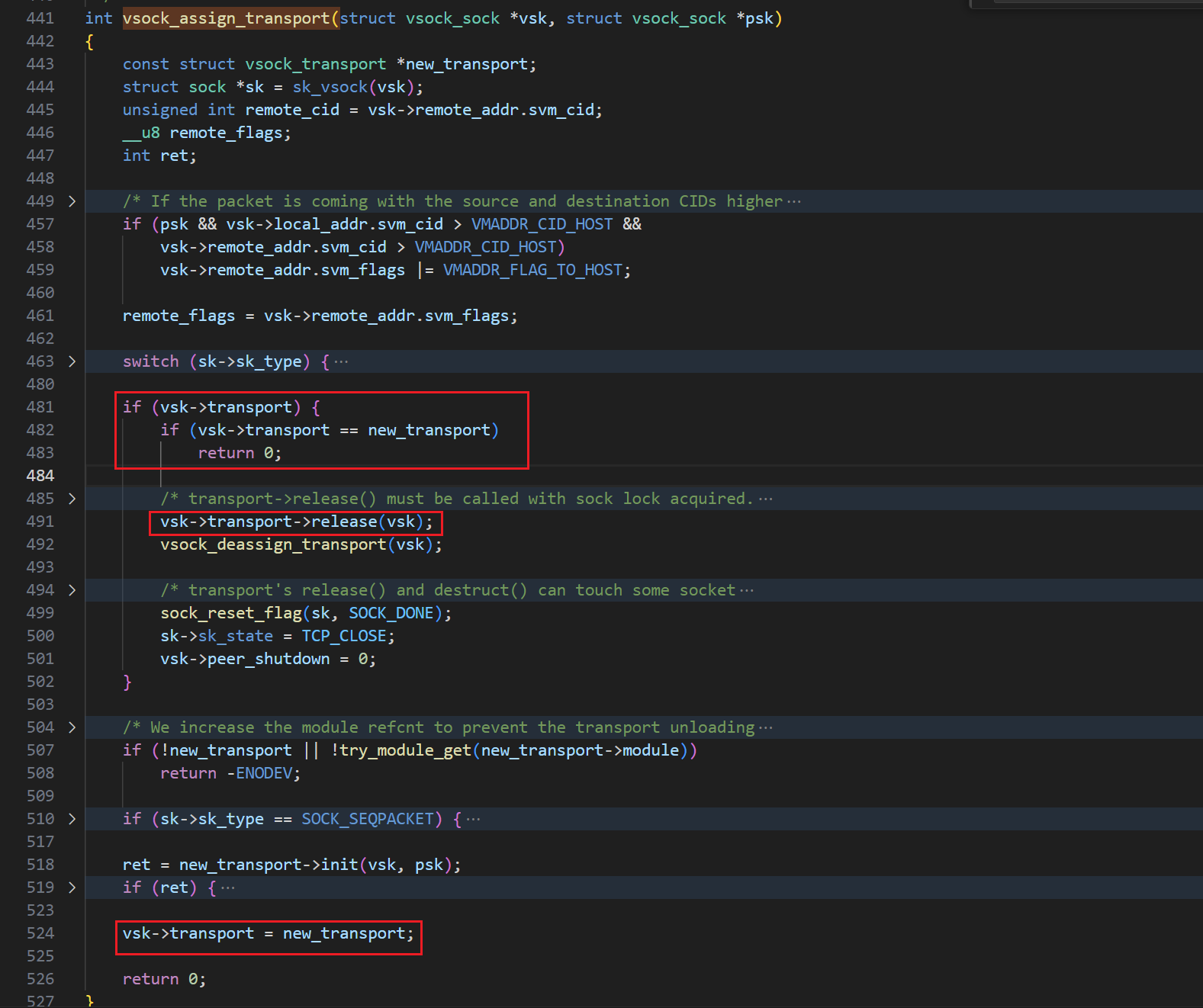Click ellipsis after 'touch some socket' comment
Image resolution: width=1203 pixels, height=1008 pixels.
[747, 591]
